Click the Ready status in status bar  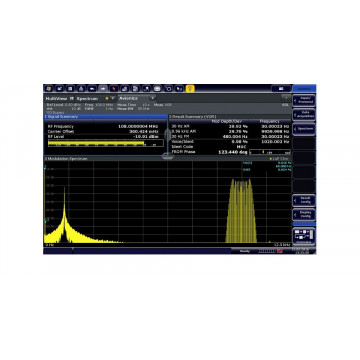click(245, 251)
